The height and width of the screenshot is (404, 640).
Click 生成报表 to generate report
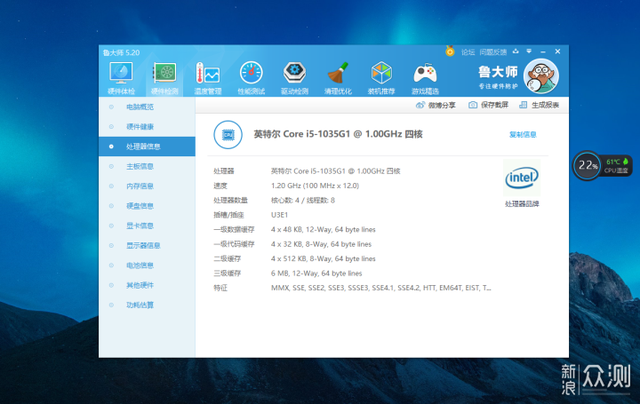(539, 105)
